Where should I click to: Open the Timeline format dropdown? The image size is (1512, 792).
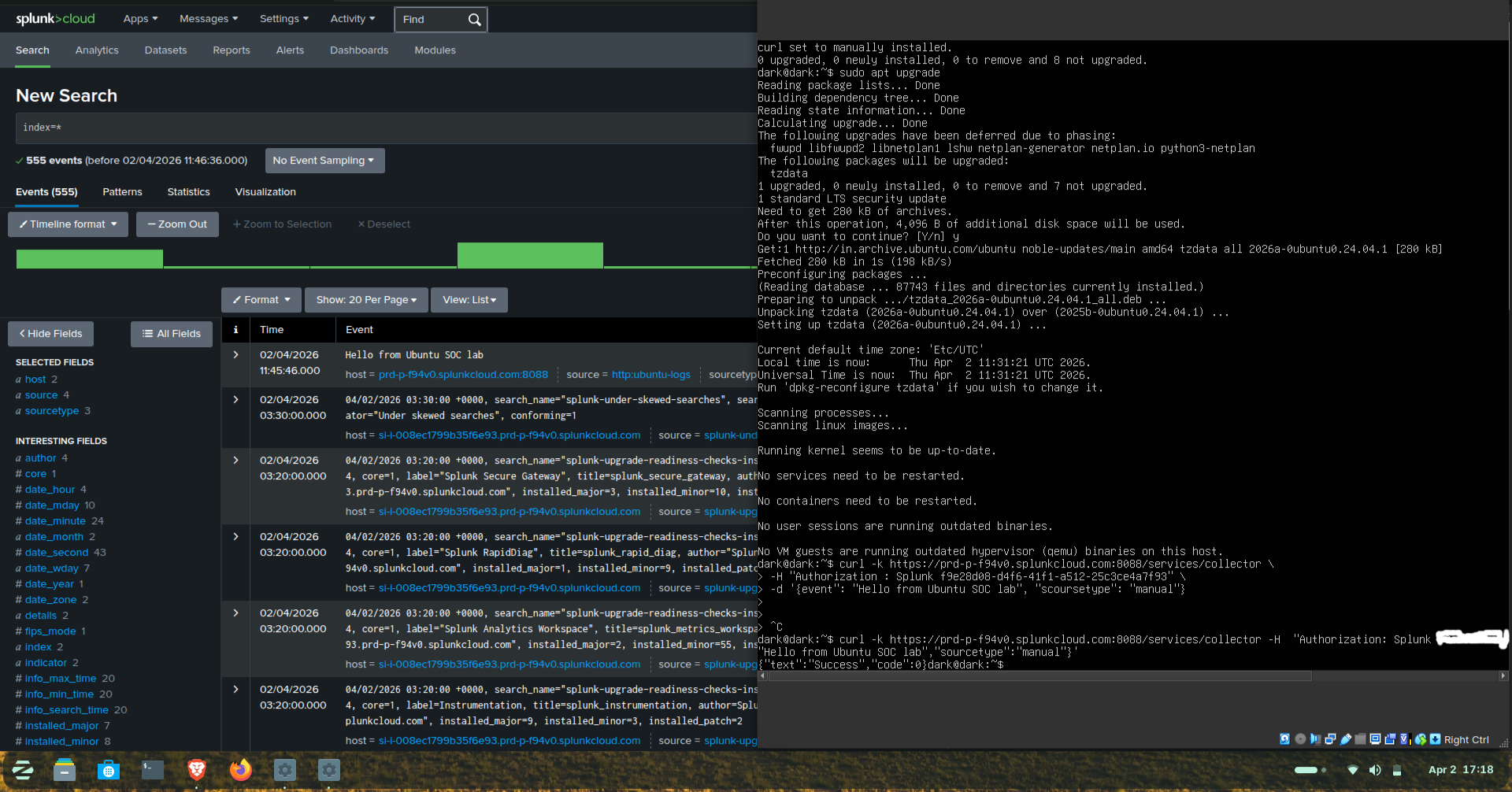[x=68, y=224]
